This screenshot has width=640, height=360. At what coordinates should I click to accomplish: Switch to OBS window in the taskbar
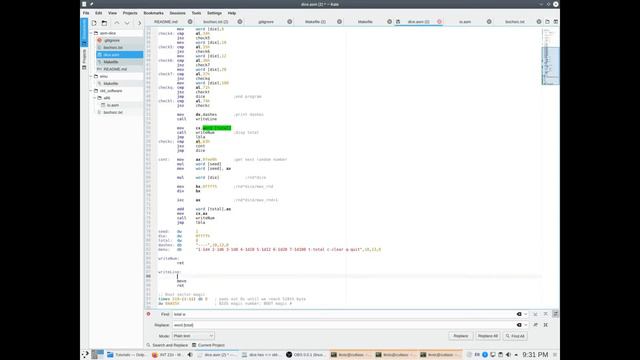305,355
